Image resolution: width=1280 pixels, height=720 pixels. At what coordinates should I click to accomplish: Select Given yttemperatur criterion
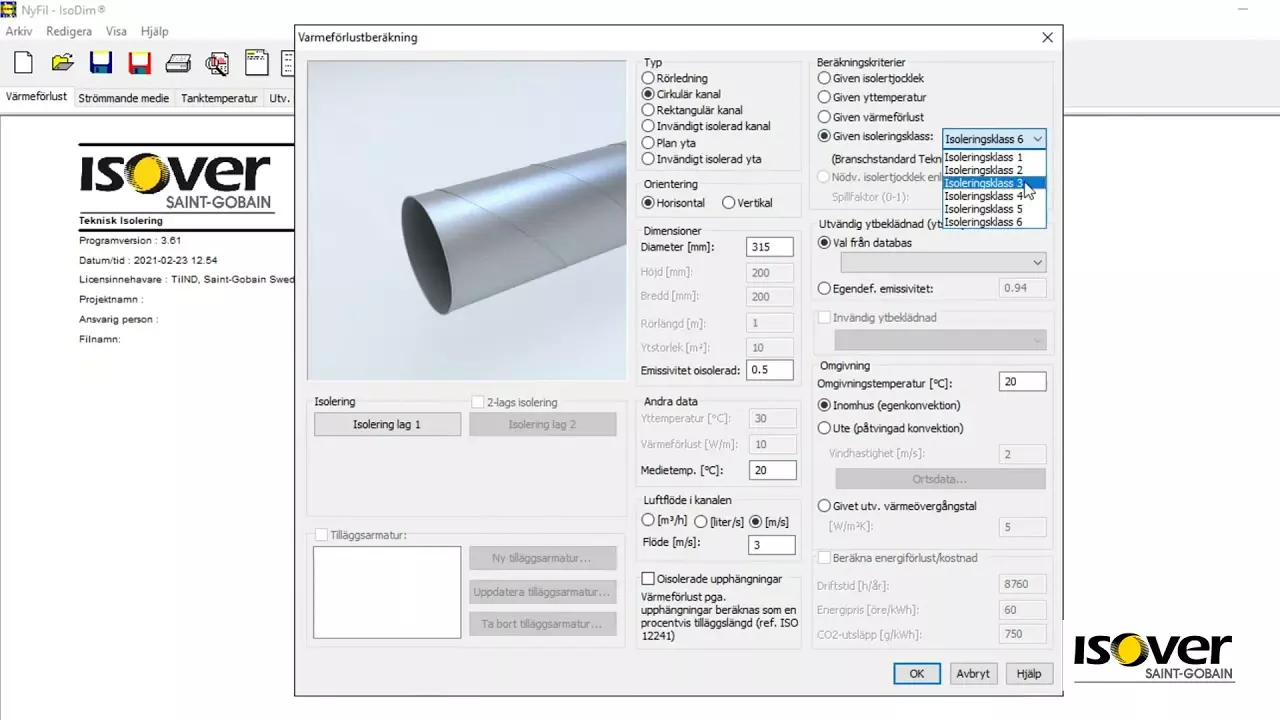coord(872,97)
